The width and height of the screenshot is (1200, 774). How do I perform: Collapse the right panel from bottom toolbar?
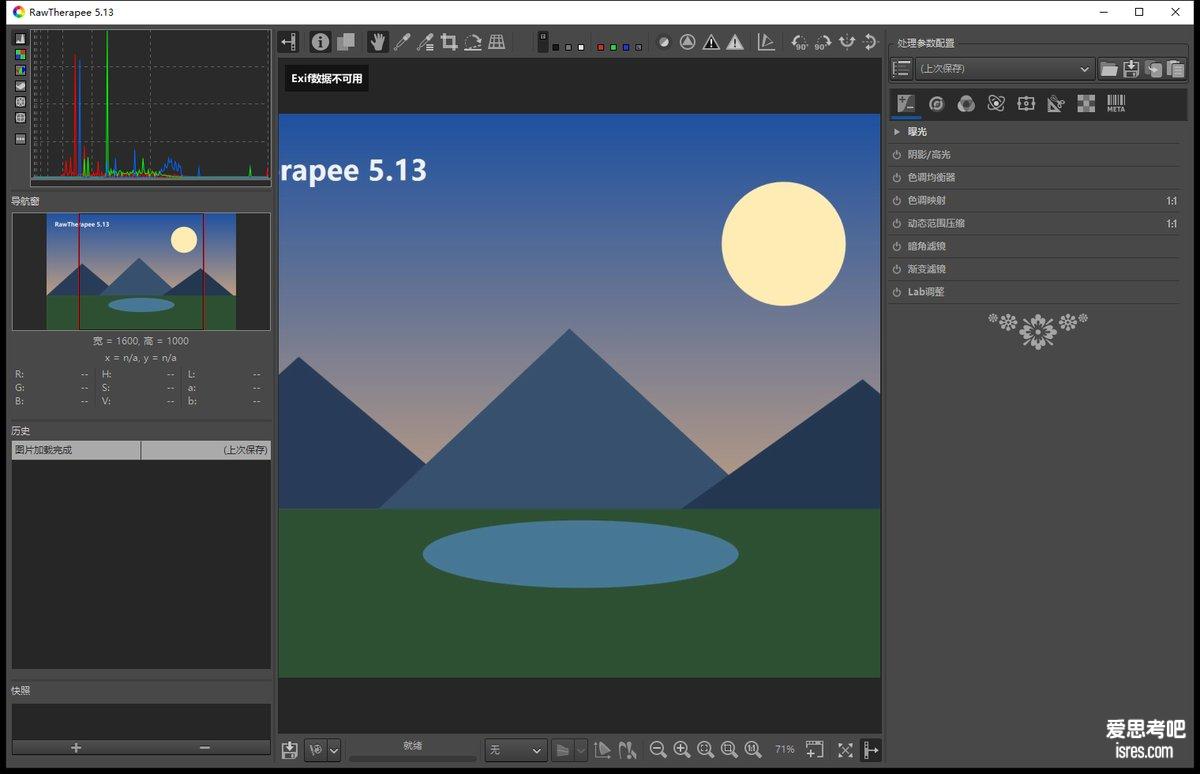(871, 750)
